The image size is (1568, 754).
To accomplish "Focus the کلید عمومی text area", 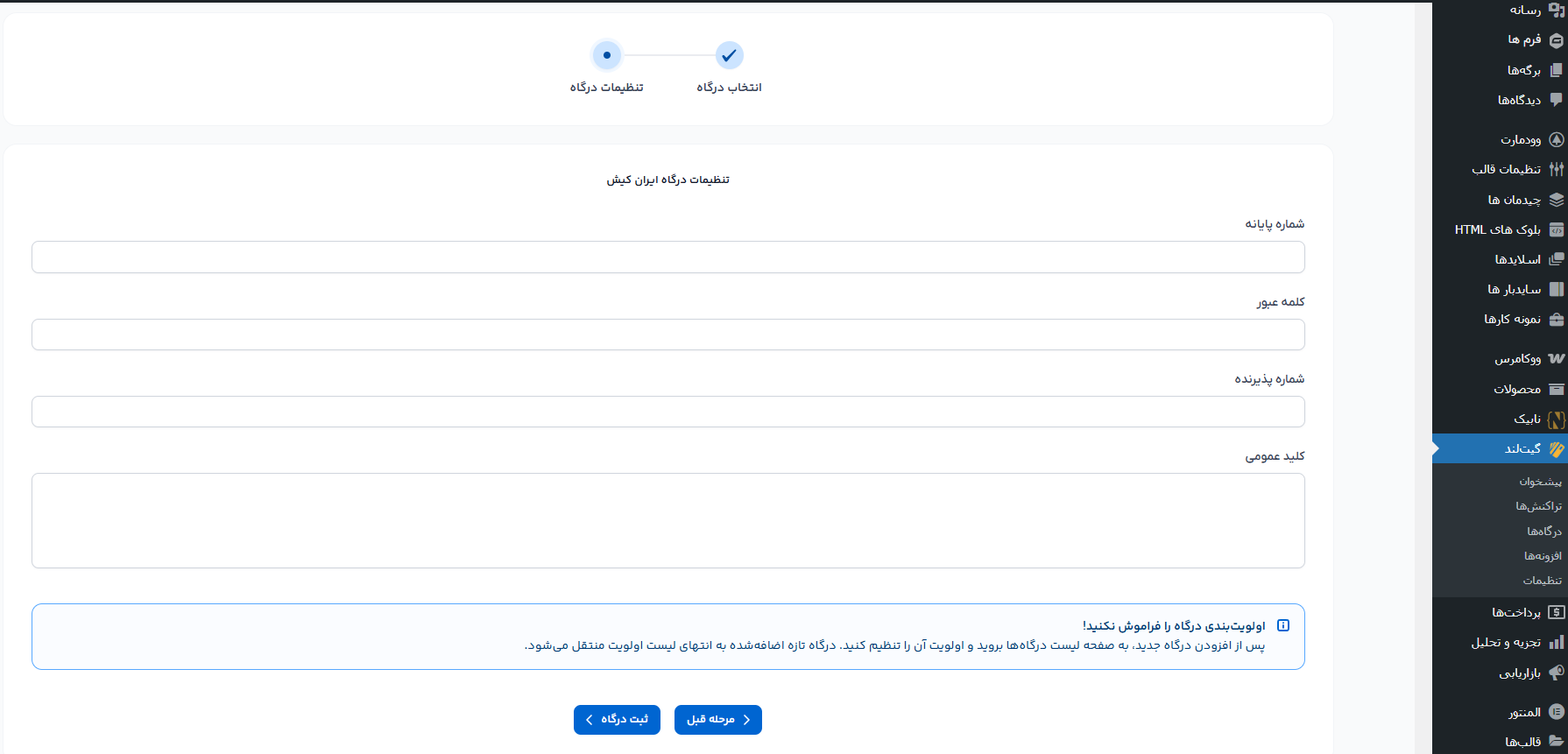I will click(668, 521).
